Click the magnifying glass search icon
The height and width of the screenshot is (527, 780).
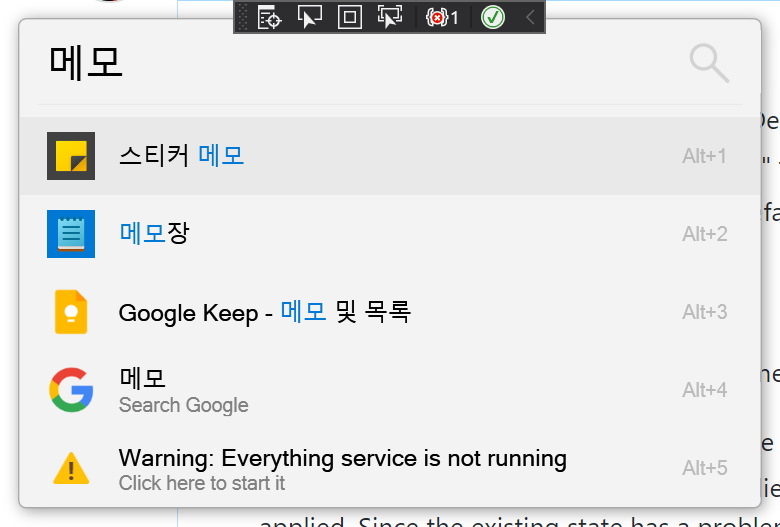[x=709, y=63]
